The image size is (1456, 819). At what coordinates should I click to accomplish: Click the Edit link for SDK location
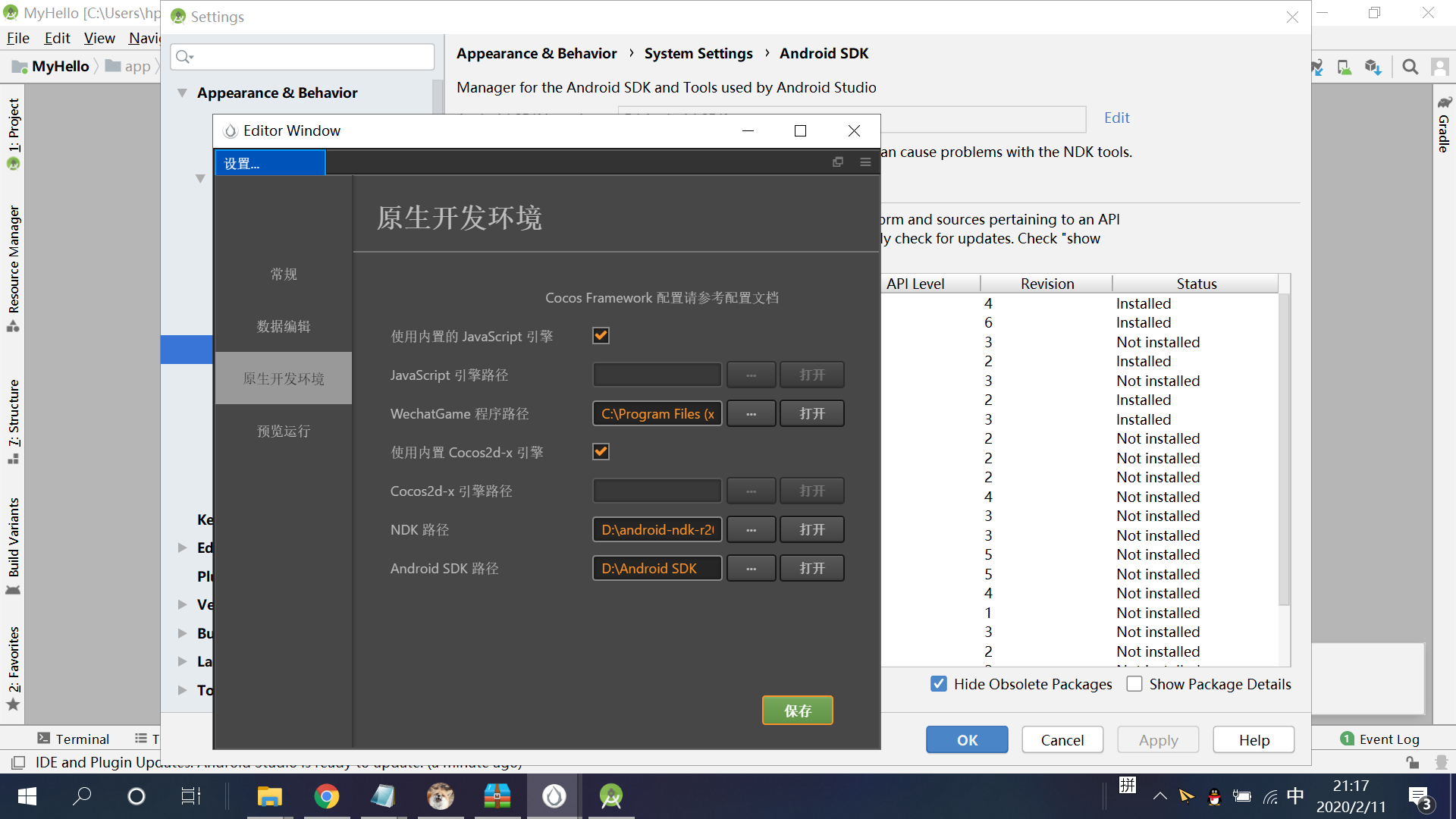[x=1116, y=118]
